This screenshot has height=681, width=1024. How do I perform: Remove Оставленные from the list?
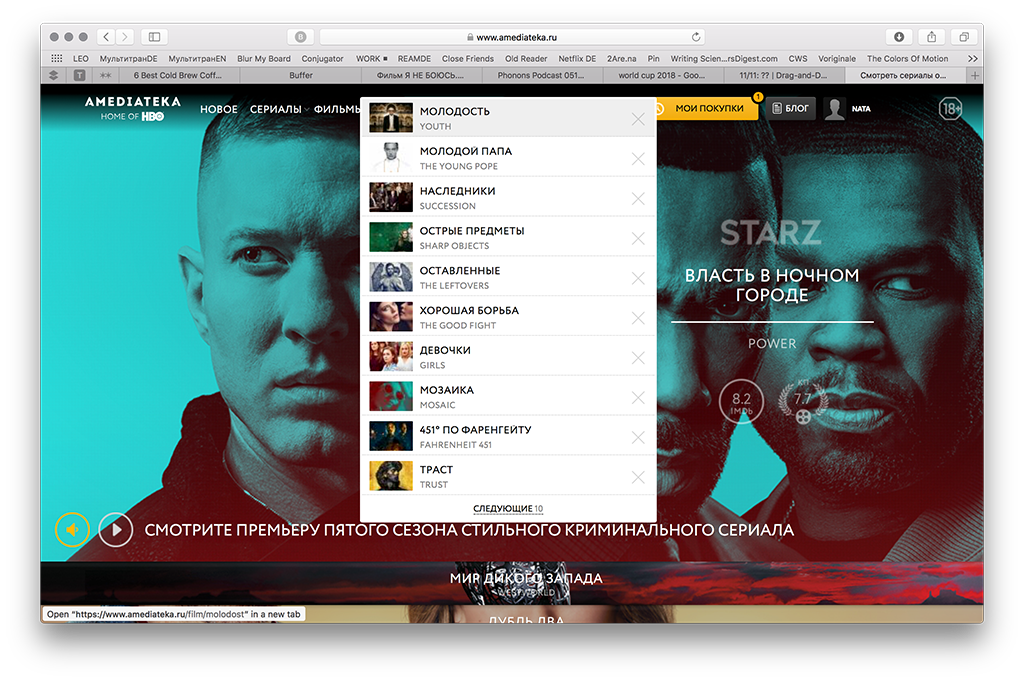click(x=638, y=278)
